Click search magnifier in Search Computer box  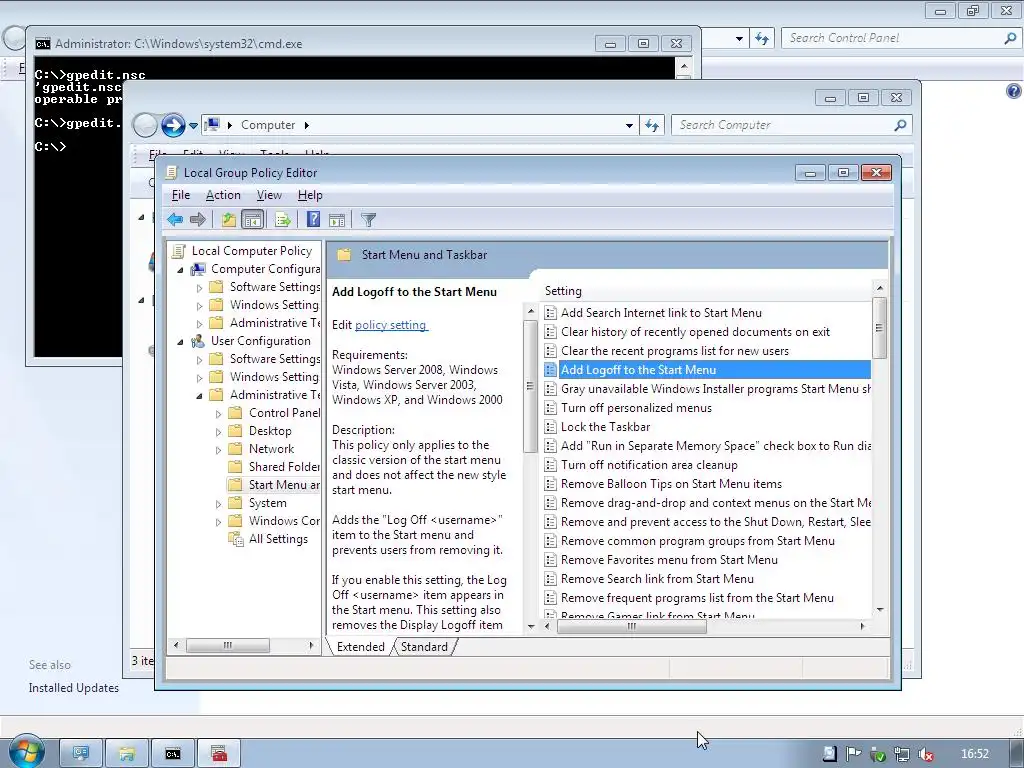coord(900,125)
